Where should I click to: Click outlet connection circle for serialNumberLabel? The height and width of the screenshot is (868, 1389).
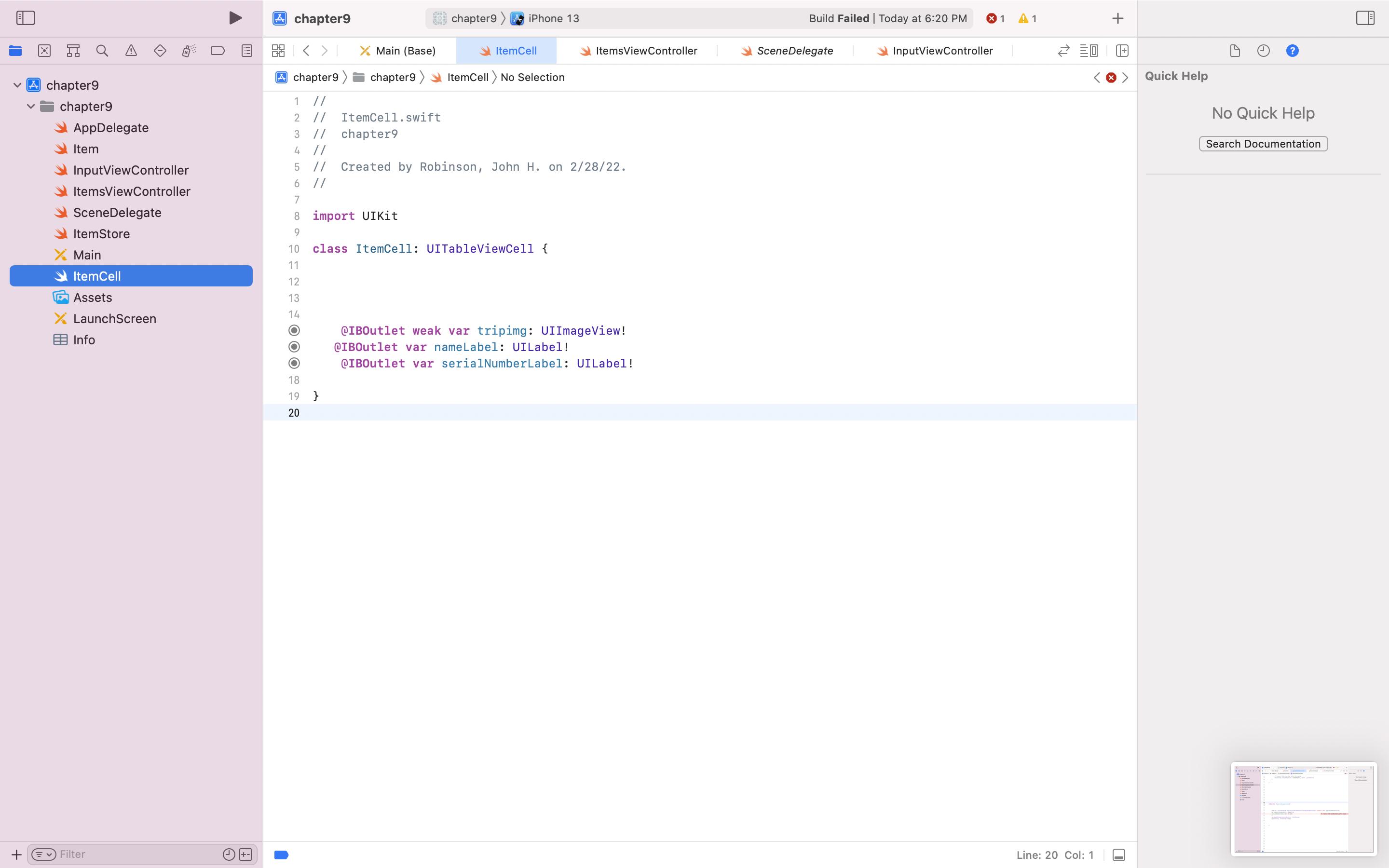tap(295, 364)
